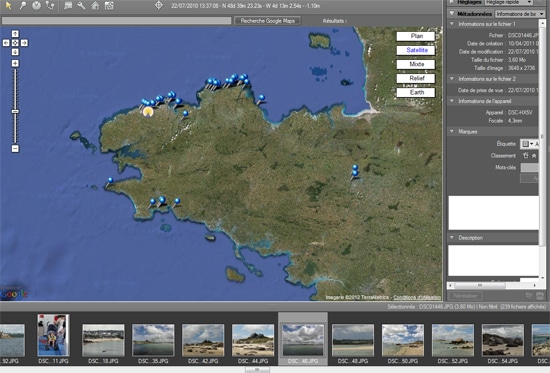The height and width of the screenshot is (373, 550).
Task: Click the metadata panel horizontal scrollbar
Action: pyautogui.click(x=481, y=285)
